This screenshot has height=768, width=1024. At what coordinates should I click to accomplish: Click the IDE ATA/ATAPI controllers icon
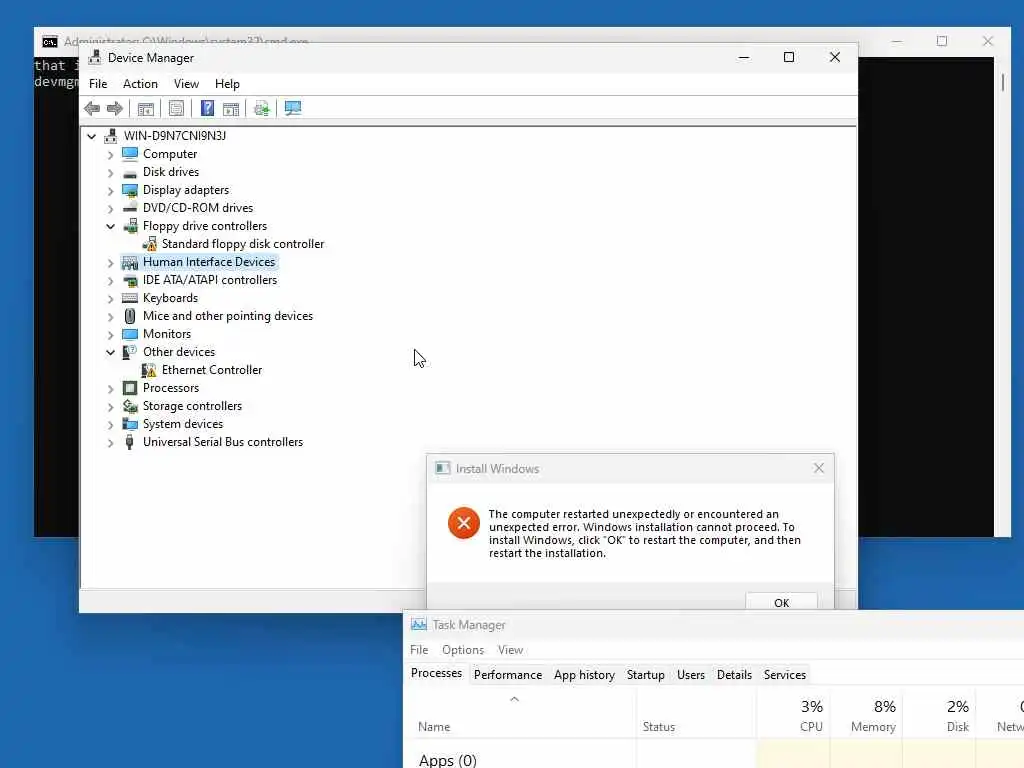pyautogui.click(x=130, y=280)
